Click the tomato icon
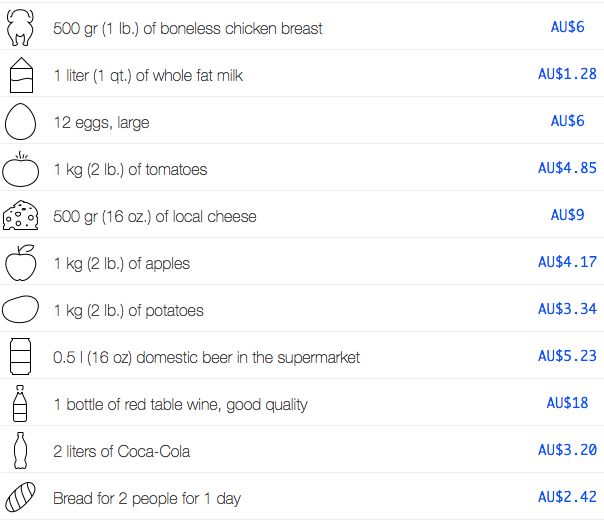 click(20, 169)
